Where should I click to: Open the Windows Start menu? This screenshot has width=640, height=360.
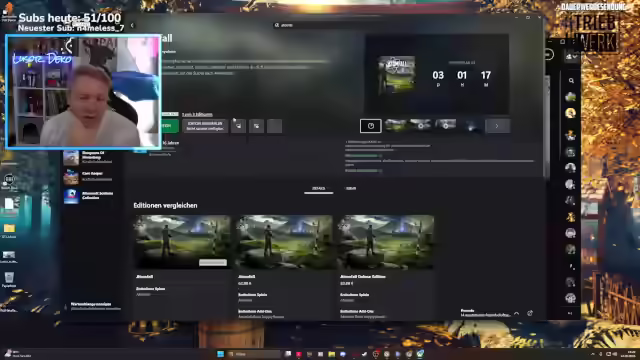pos(220,354)
